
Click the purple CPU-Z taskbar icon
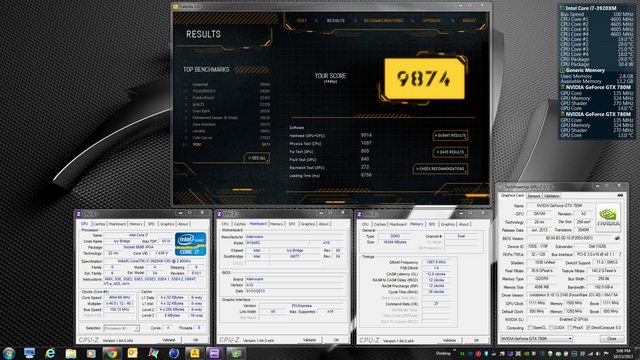point(215,353)
